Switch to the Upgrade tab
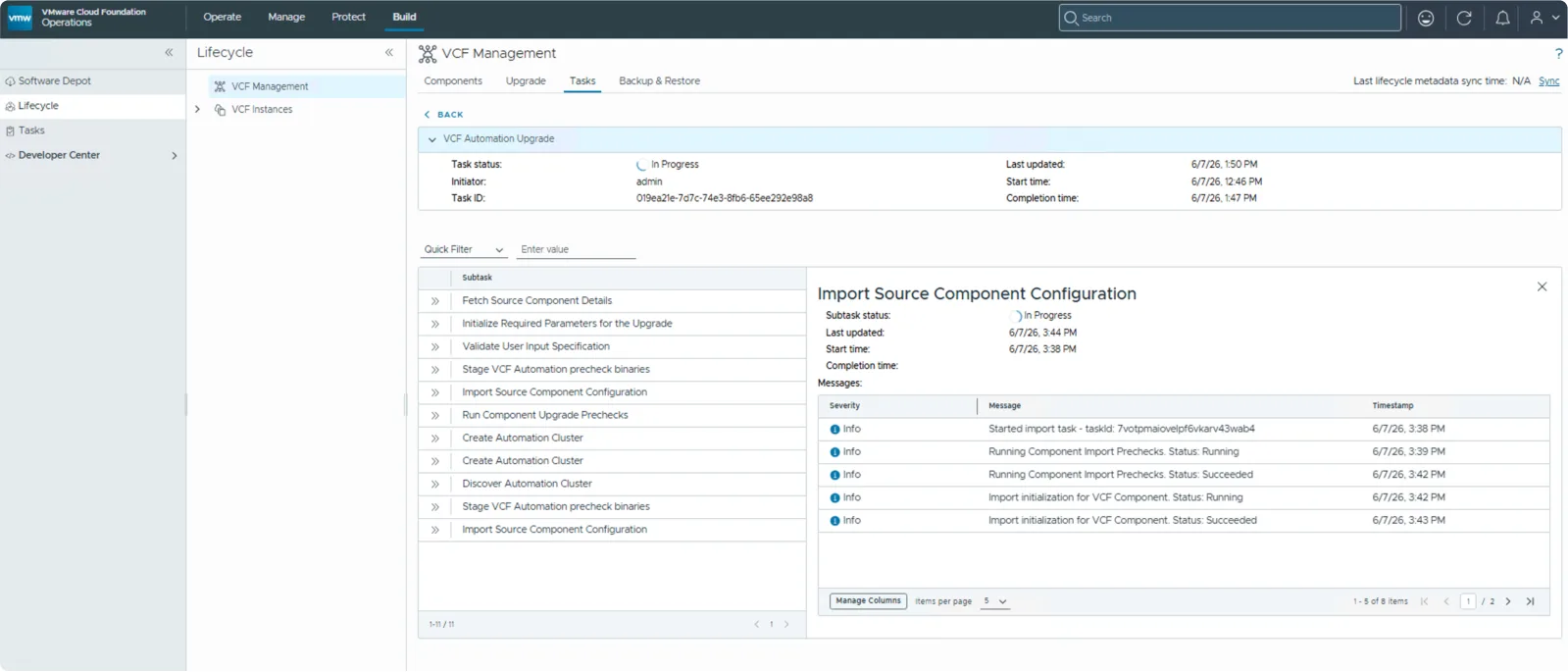This screenshot has height=672, width=1568. tap(526, 81)
